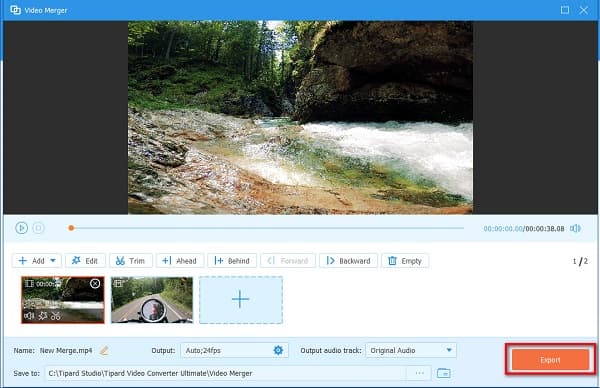Expand the Output audio track dropdown

449,350
